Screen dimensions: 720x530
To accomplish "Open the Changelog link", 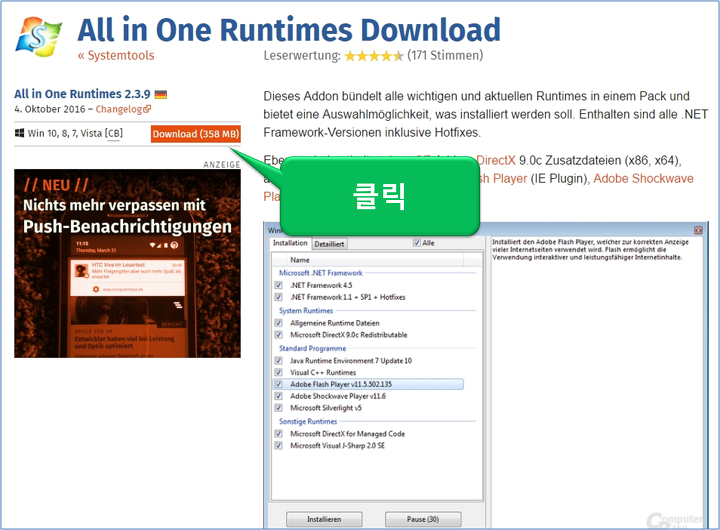I will pos(119,109).
